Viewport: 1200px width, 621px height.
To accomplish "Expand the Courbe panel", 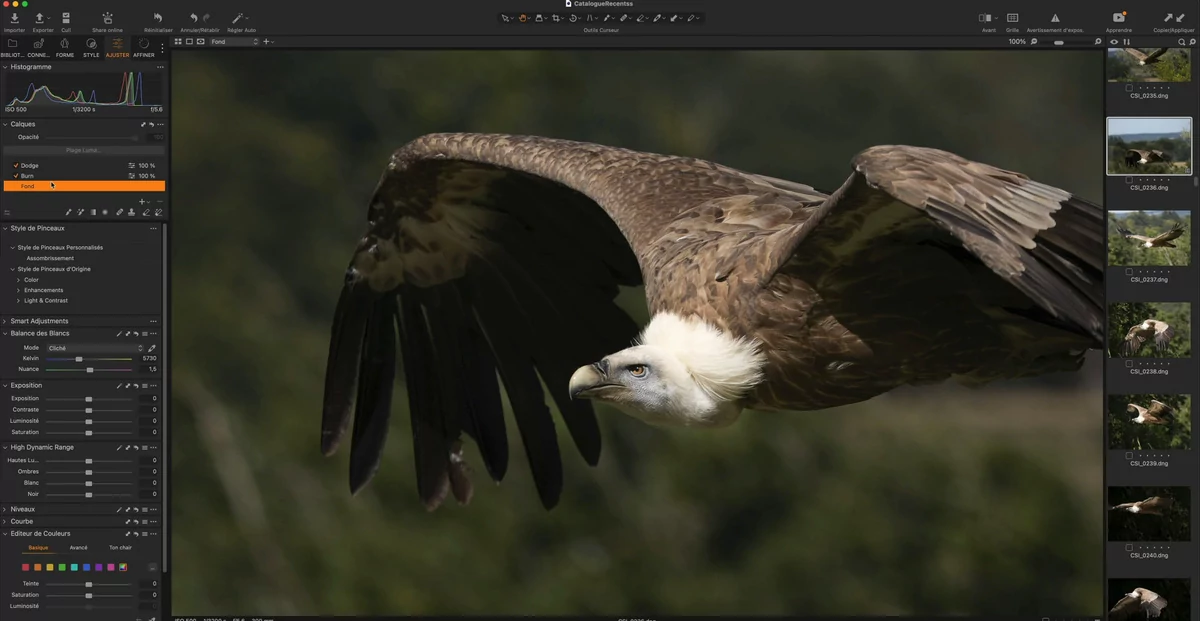I will point(5,522).
